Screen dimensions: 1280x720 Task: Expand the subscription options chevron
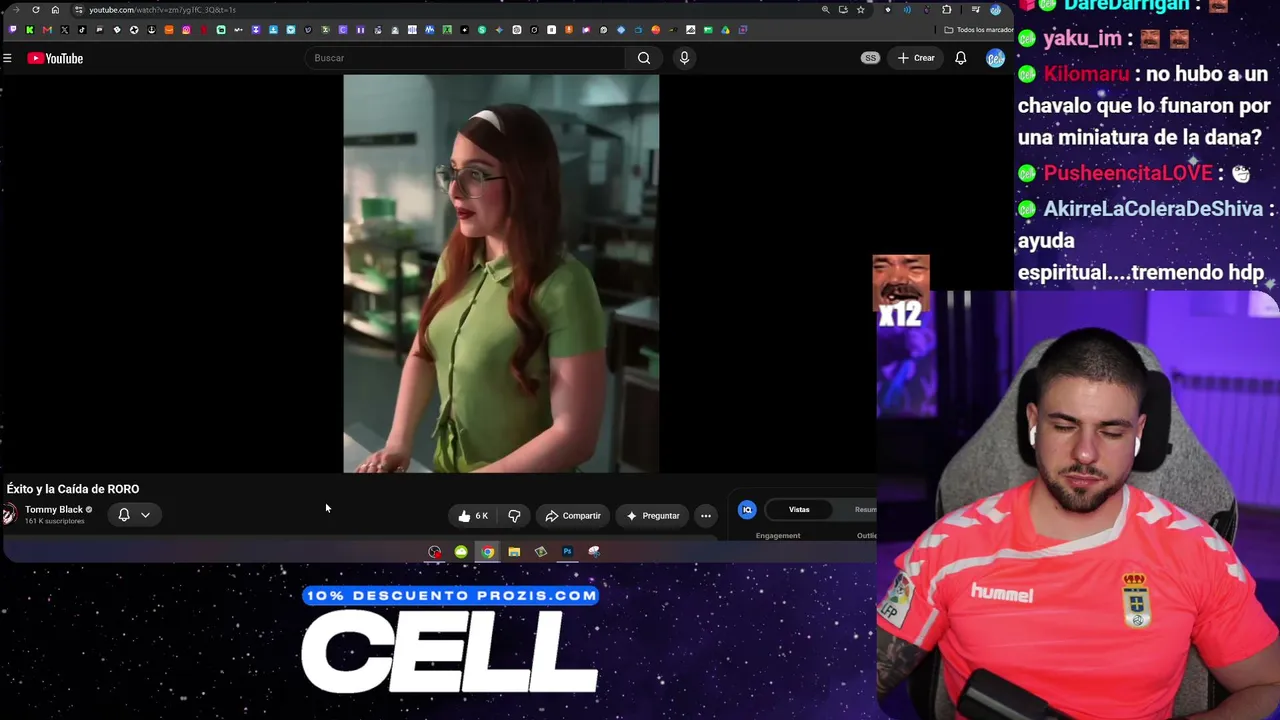(145, 515)
